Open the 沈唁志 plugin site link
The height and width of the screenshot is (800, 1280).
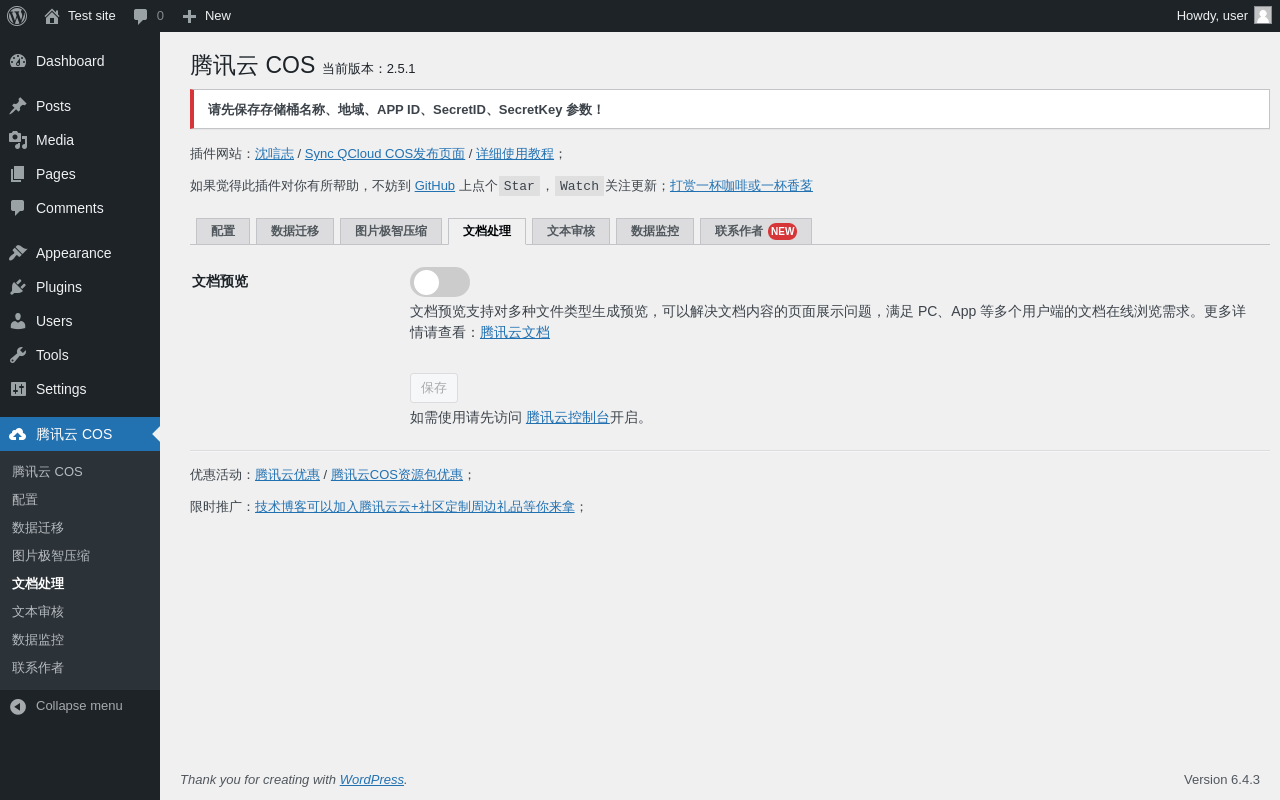coord(274,154)
